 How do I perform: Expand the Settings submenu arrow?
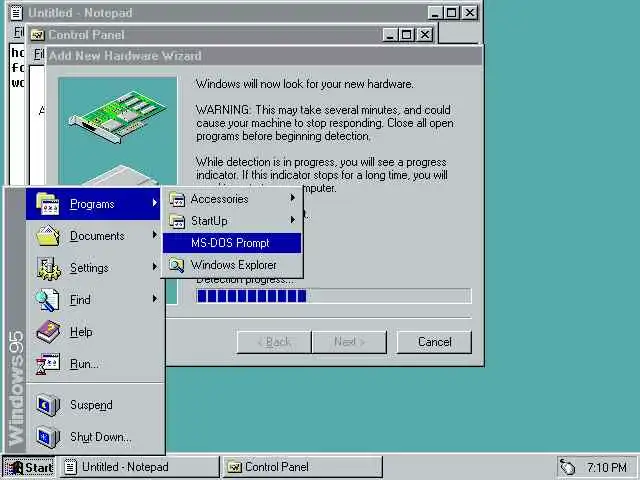click(154, 267)
